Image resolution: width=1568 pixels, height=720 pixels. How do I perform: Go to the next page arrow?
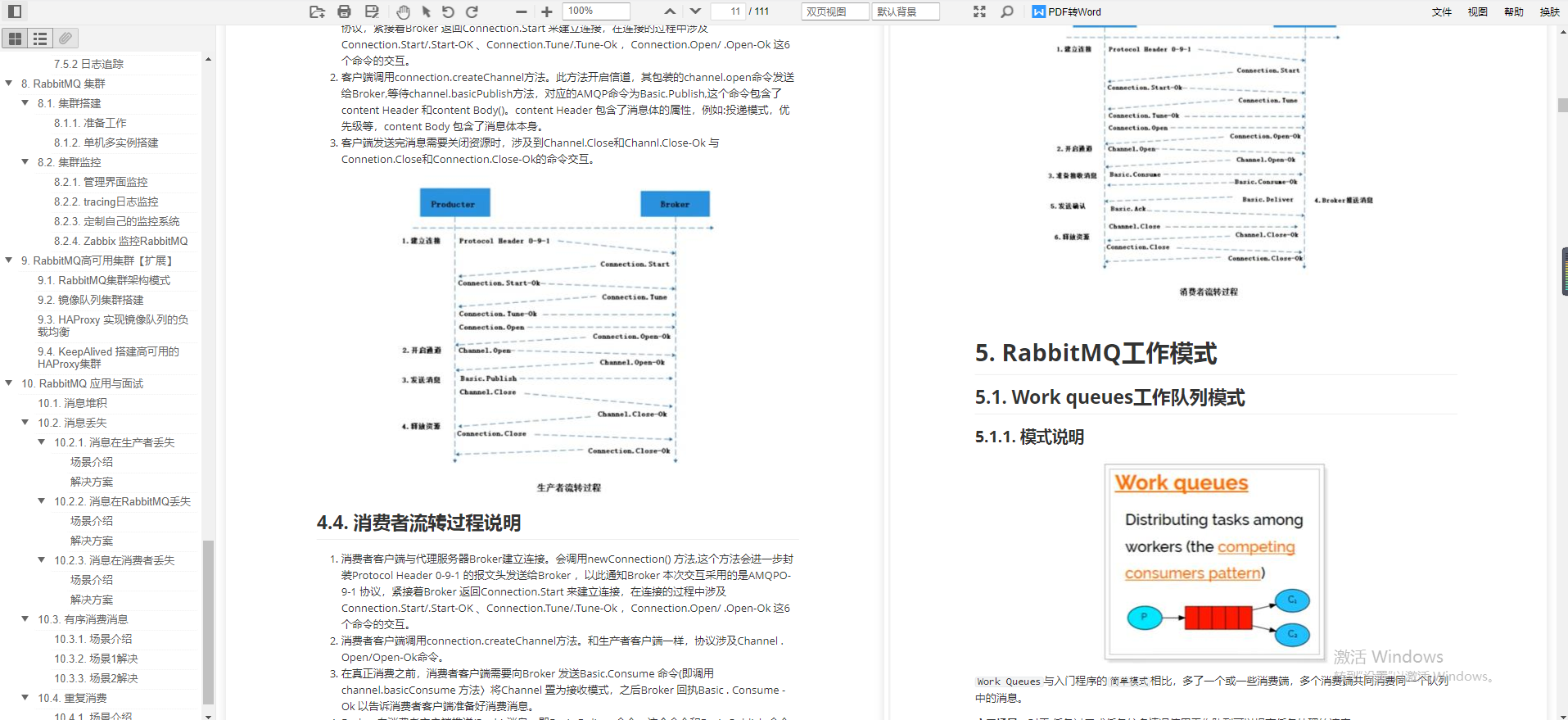[695, 11]
